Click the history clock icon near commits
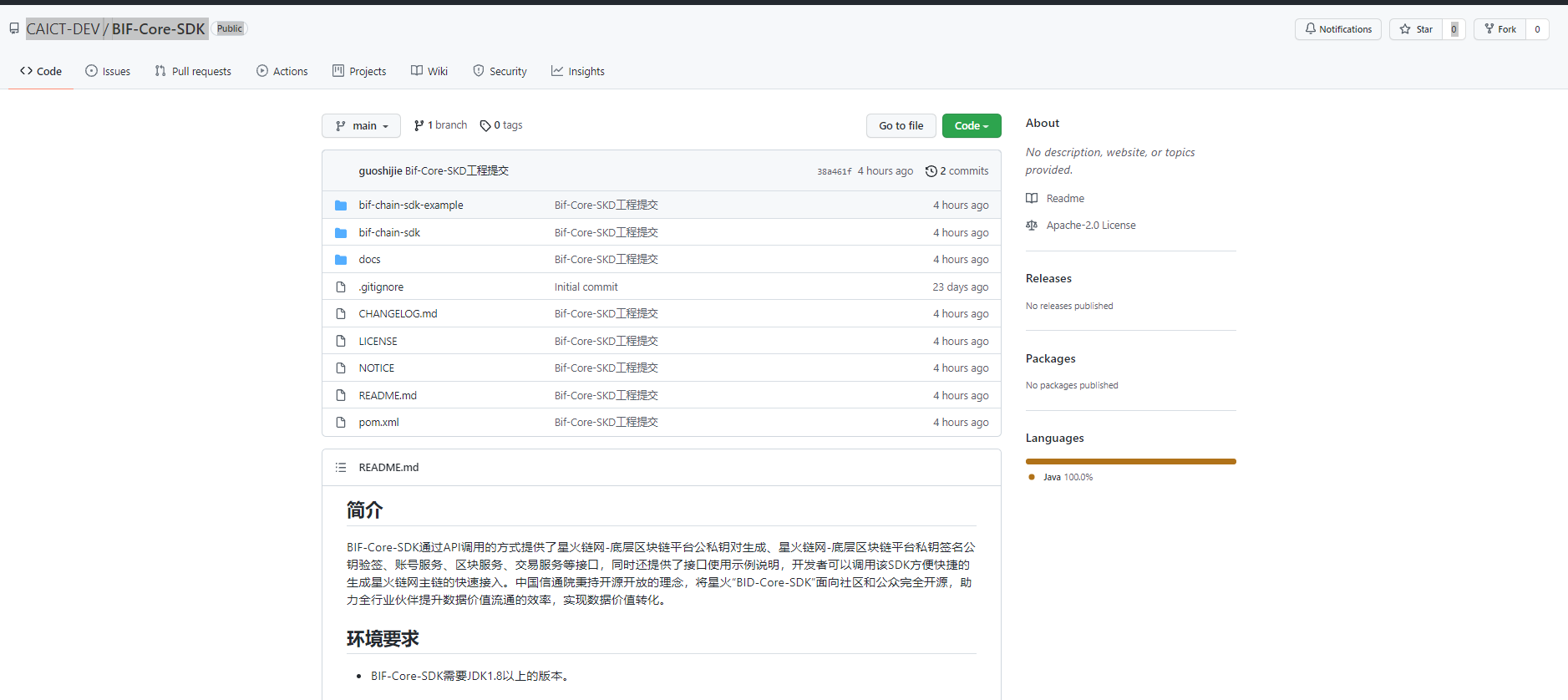This screenshot has height=700, width=1568. click(931, 171)
